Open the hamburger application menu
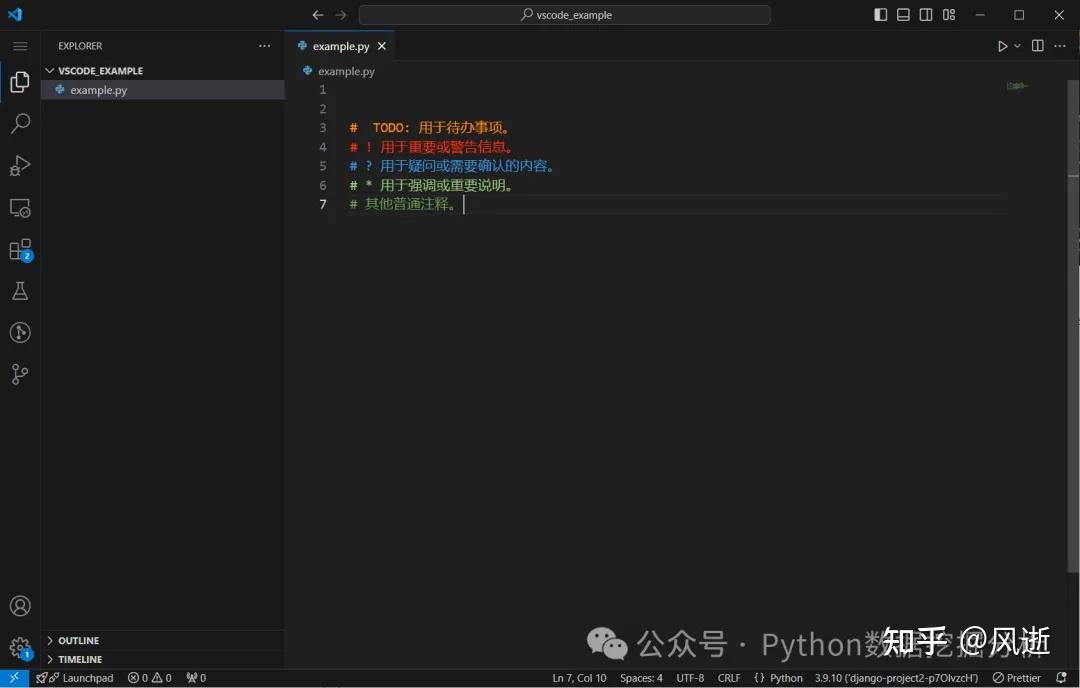1080x688 pixels. coord(20,46)
